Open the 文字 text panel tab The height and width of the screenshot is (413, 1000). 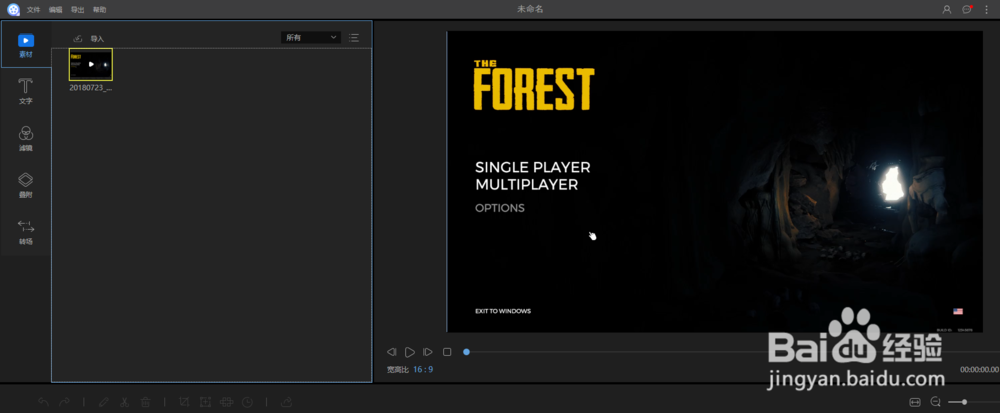(26, 92)
